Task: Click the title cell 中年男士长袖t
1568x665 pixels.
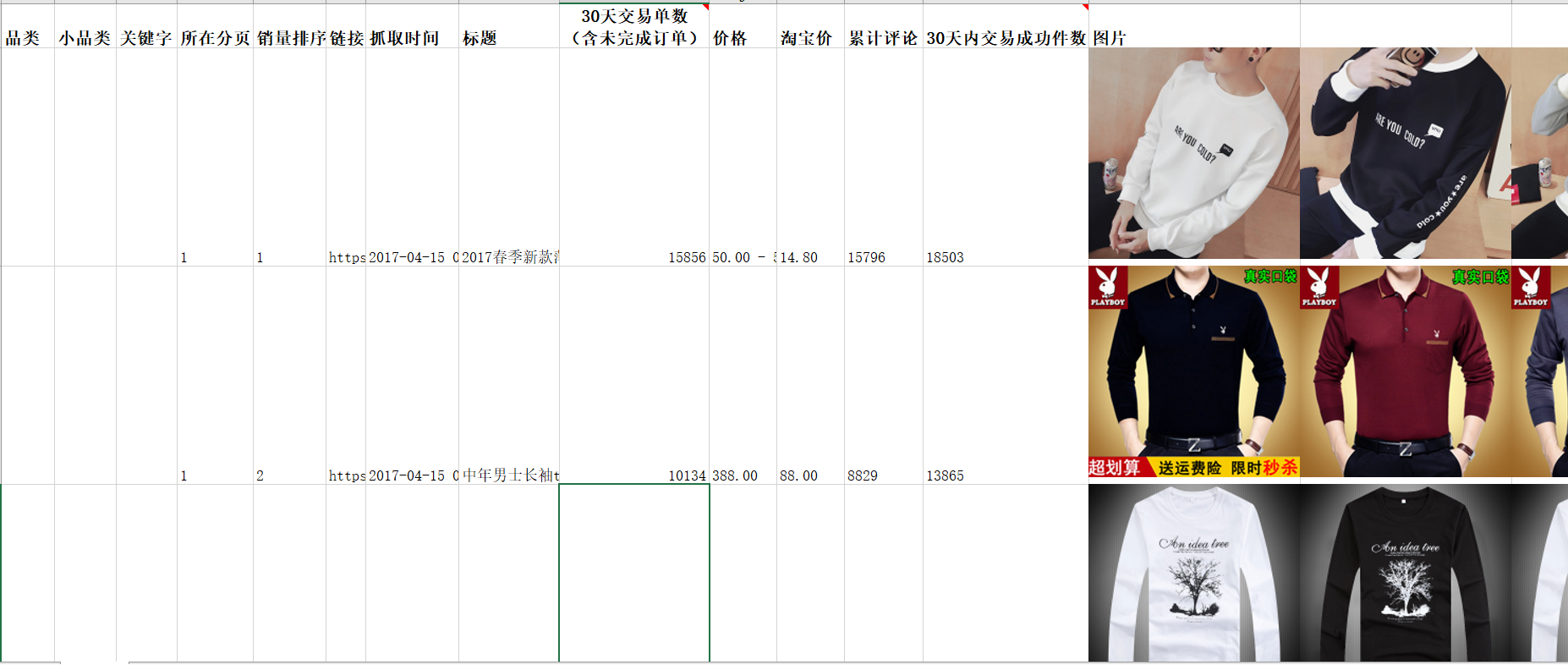Action: 509,376
